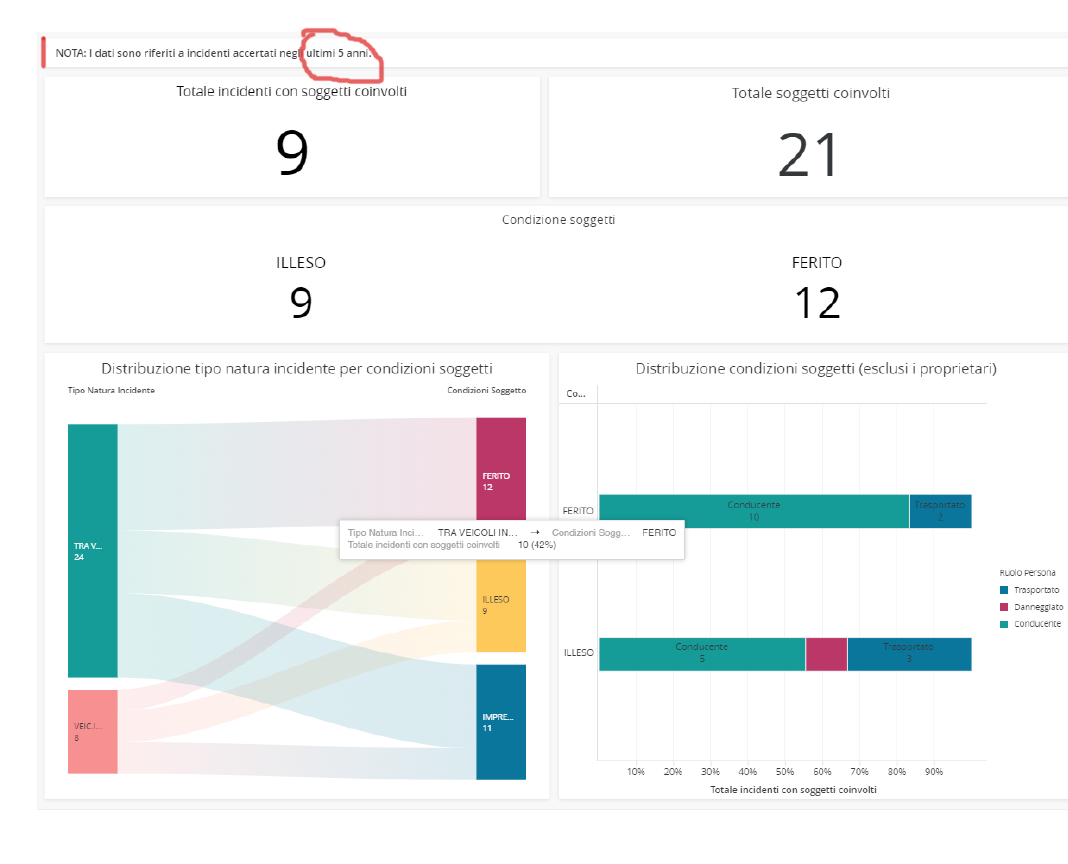The image size is (1068, 864).
Task: Click the teal Conducente legend swatch
Action: tap(1005, 623)
